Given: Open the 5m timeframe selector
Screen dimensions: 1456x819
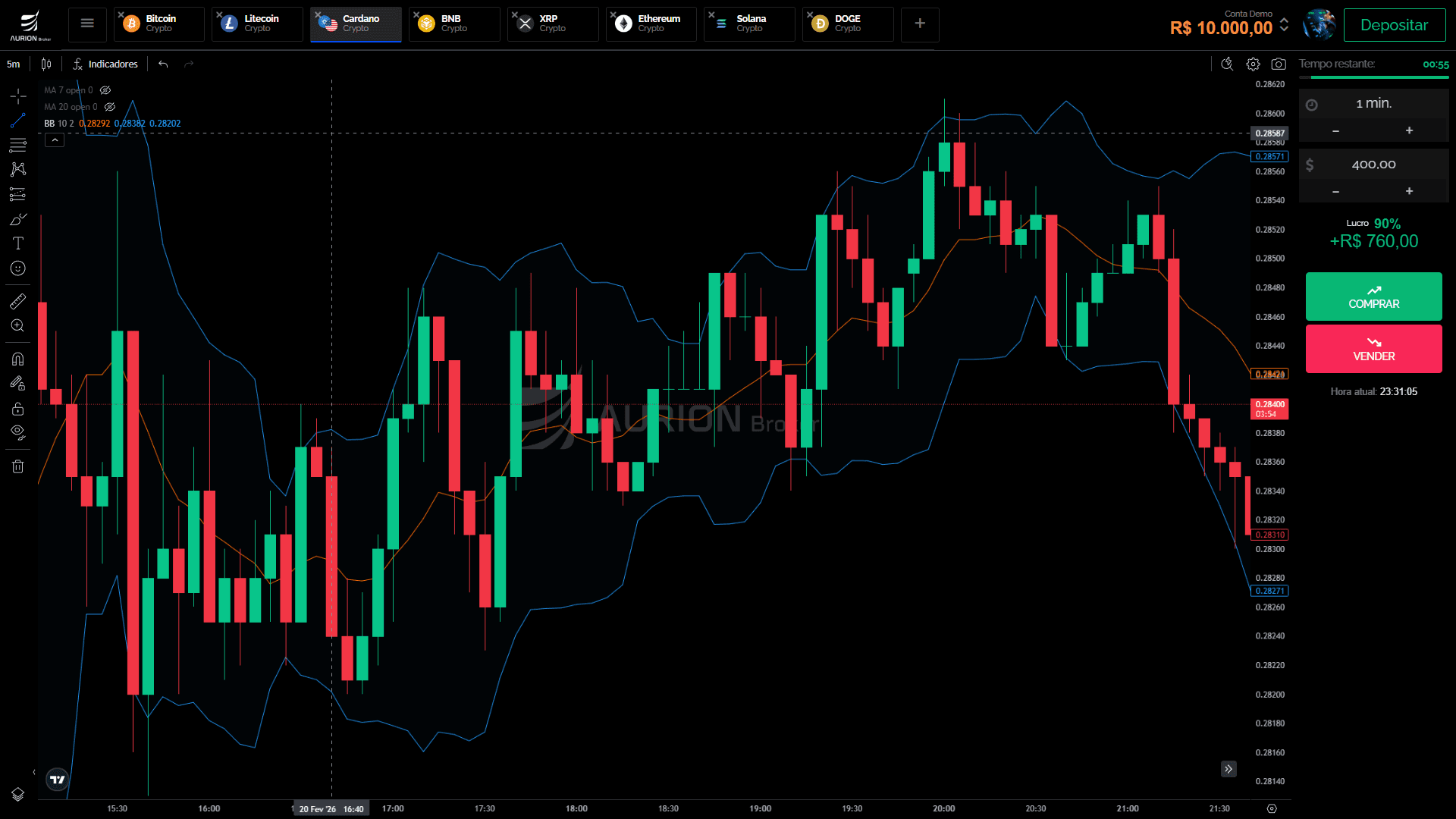Looking at the screenshot, I should pos(14,64).
